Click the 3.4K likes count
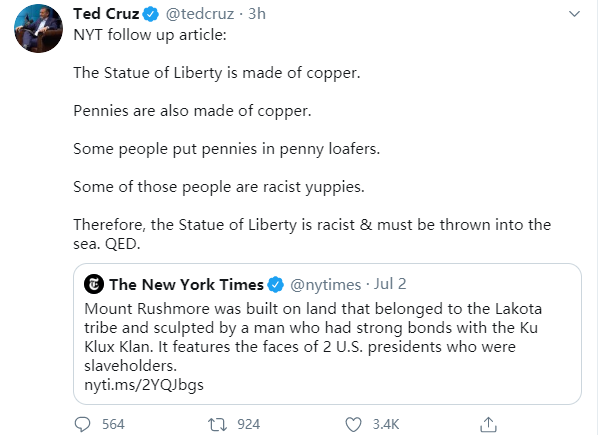Image resolution: width=609 pixels, height=435 pixels. pos(384,424)
